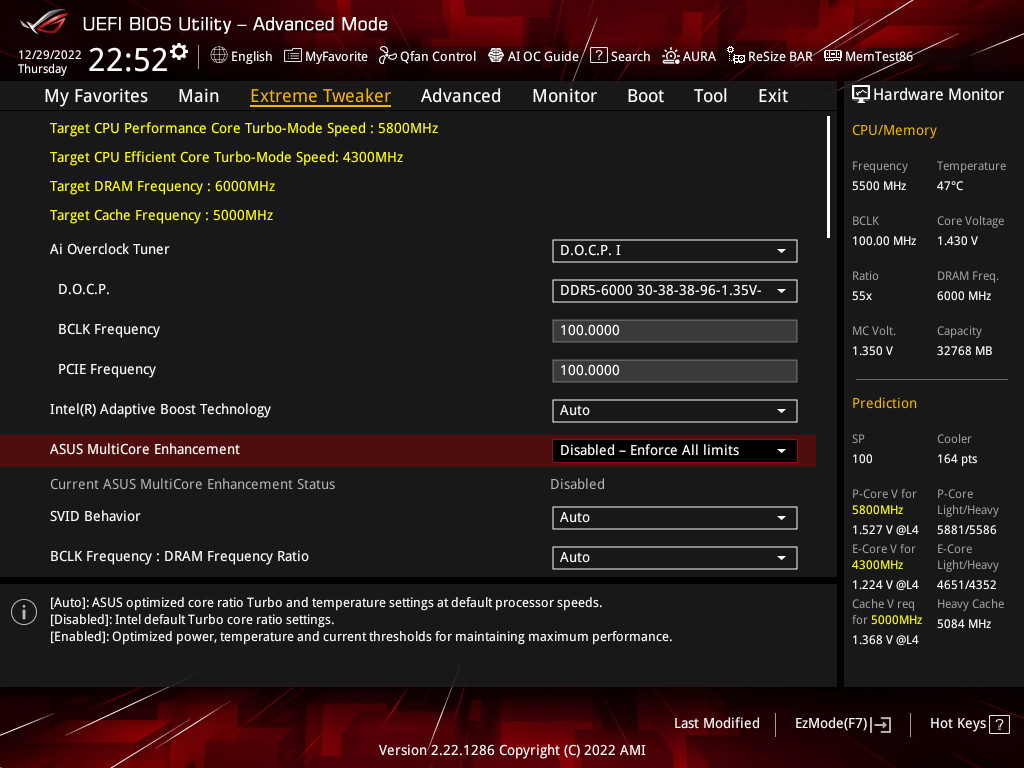Click the 22:52 clock time
This screenshot has width=1024, height=768.
pos(128,59)
